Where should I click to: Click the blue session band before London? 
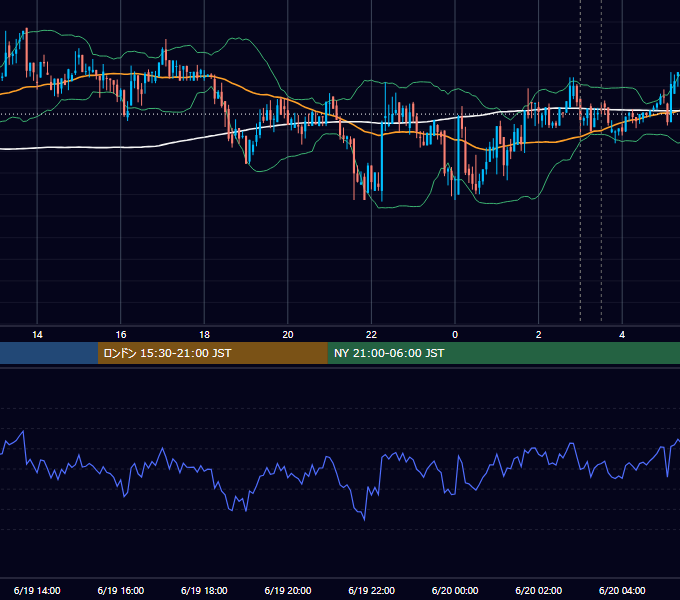49,353
